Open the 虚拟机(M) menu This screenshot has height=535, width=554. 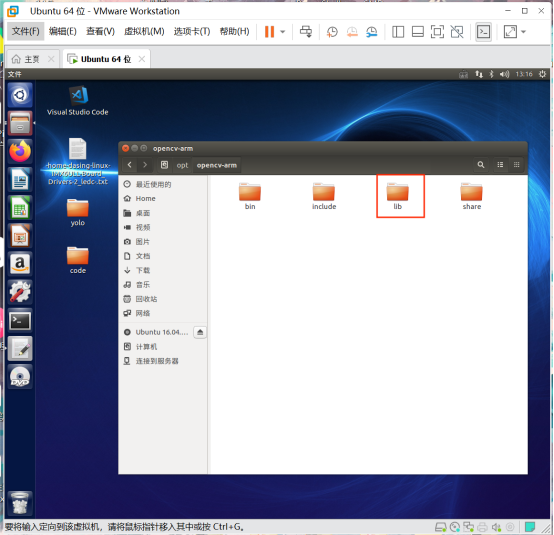[144, 31]
